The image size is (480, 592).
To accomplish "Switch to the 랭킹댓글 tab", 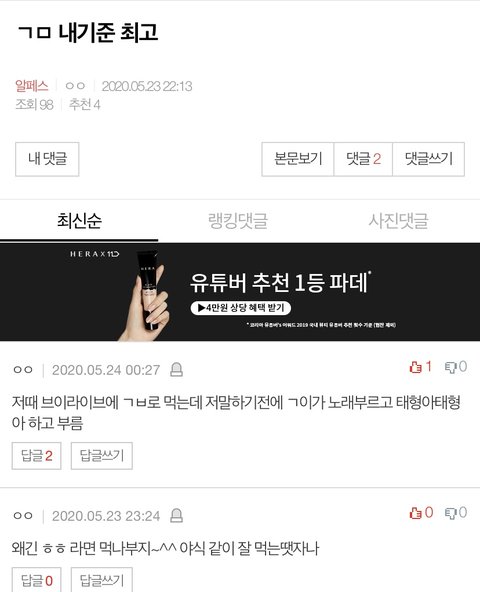I will (x=238, y=220).
